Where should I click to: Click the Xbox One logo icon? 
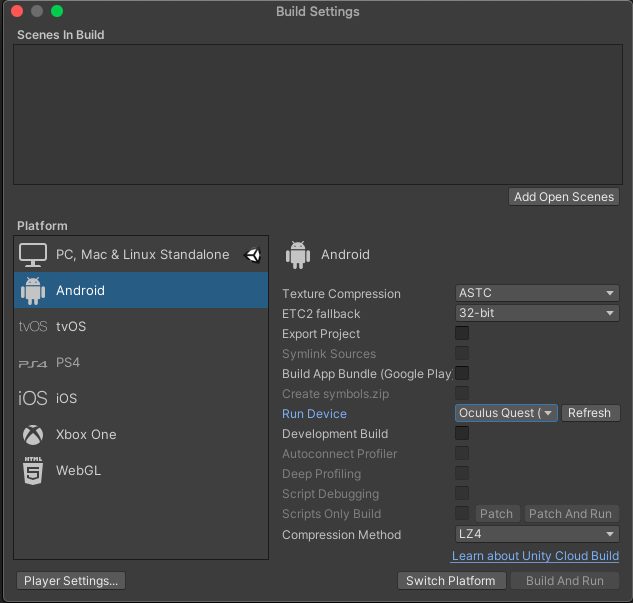click(x=34, y=435)
